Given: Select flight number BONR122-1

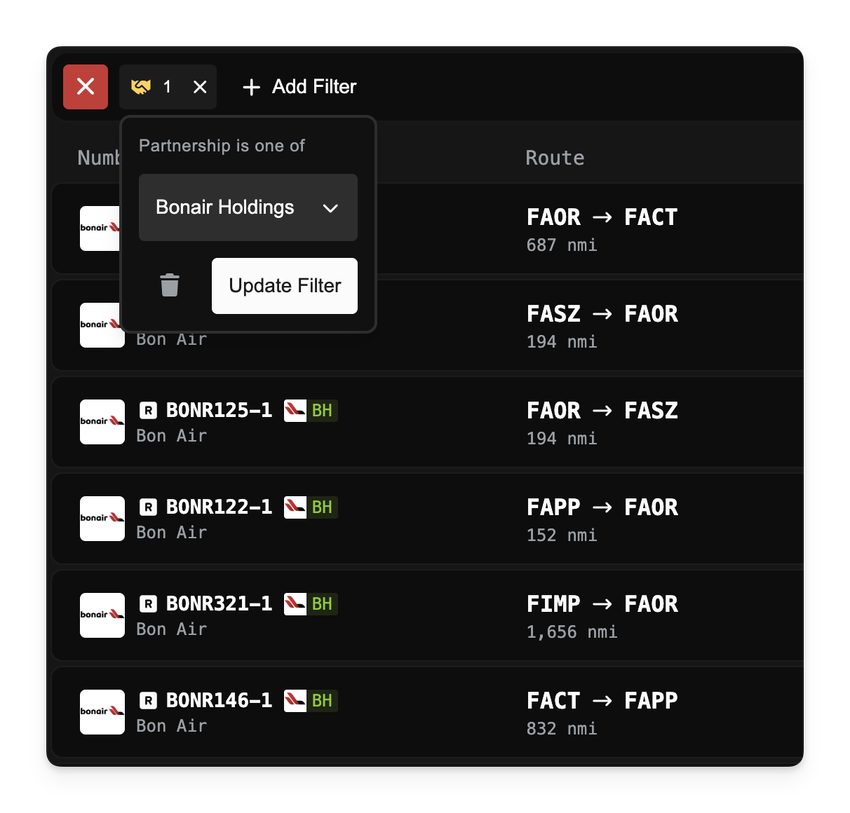Looking at the screenshot, I should [219, 507].
